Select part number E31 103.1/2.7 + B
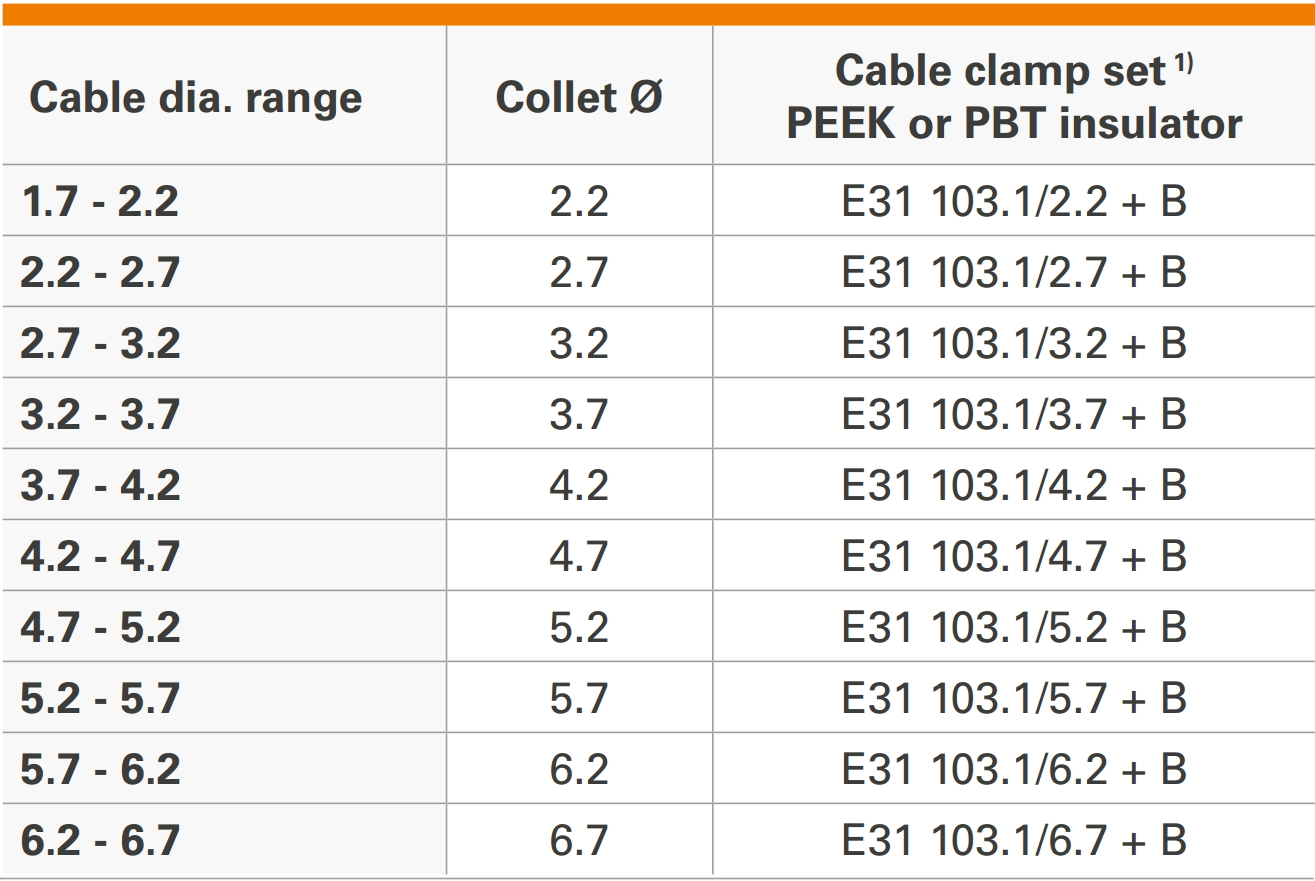Image resolution: width=1315 pixels, height=881 pixels. coord(1014,273)
